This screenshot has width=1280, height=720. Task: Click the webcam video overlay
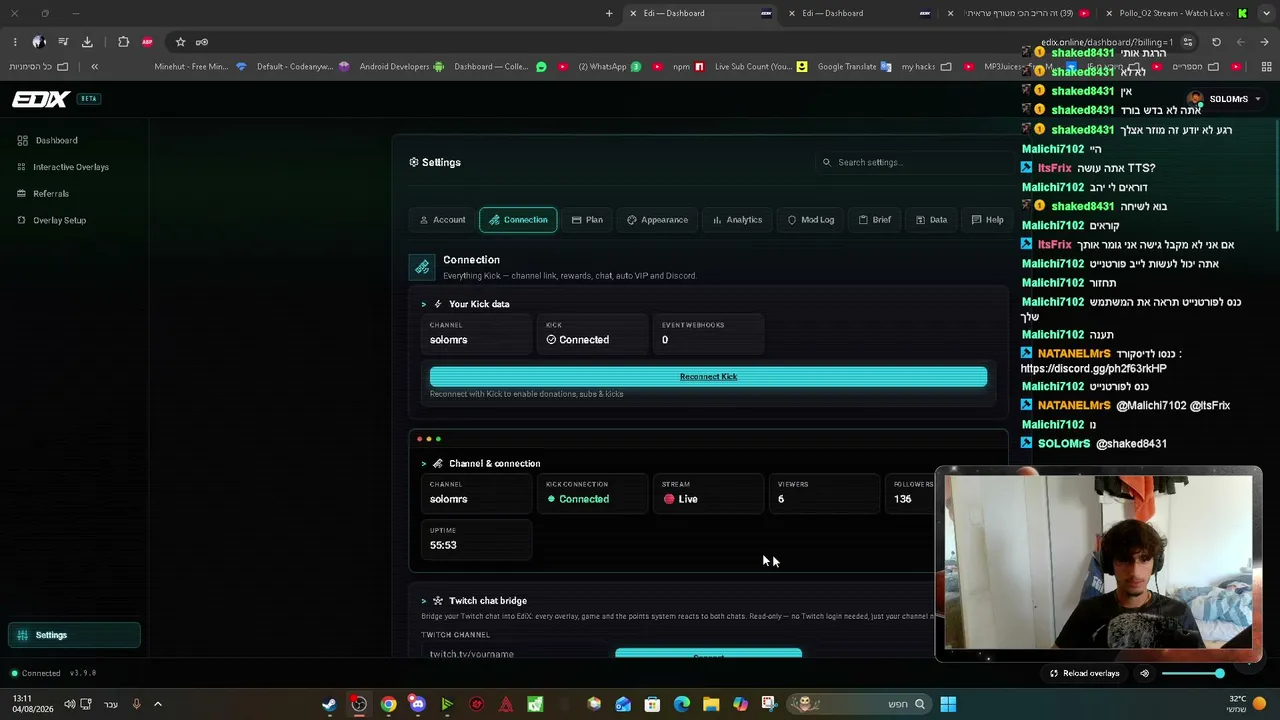pos(1098,564)
